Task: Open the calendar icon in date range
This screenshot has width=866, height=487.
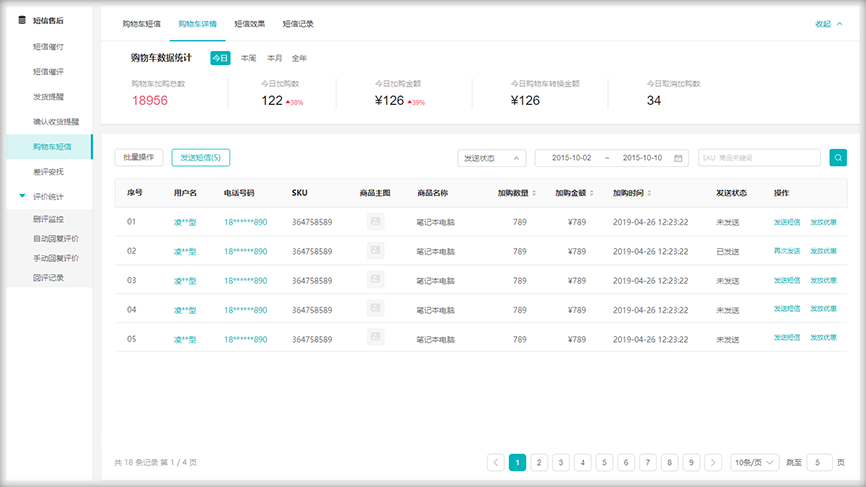Action: tap(678, 158)
